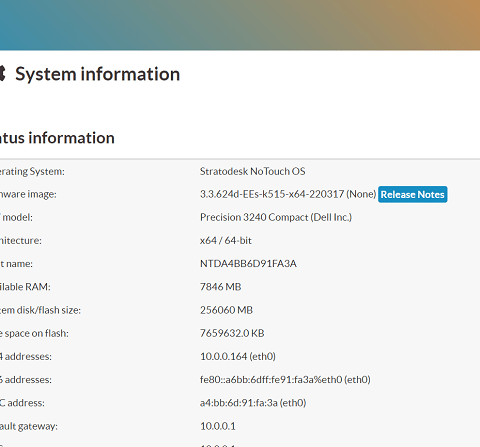Viewport: 480px width, 447px height.
Task: Click the 'Default gateway:' row label
Action: pyautogui.click(x=29, y=426)
